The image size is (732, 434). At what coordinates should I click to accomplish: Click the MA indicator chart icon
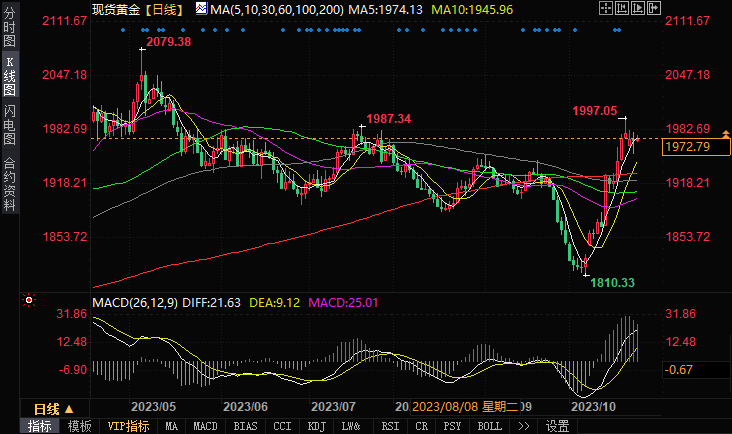click(x=201, y=8)
